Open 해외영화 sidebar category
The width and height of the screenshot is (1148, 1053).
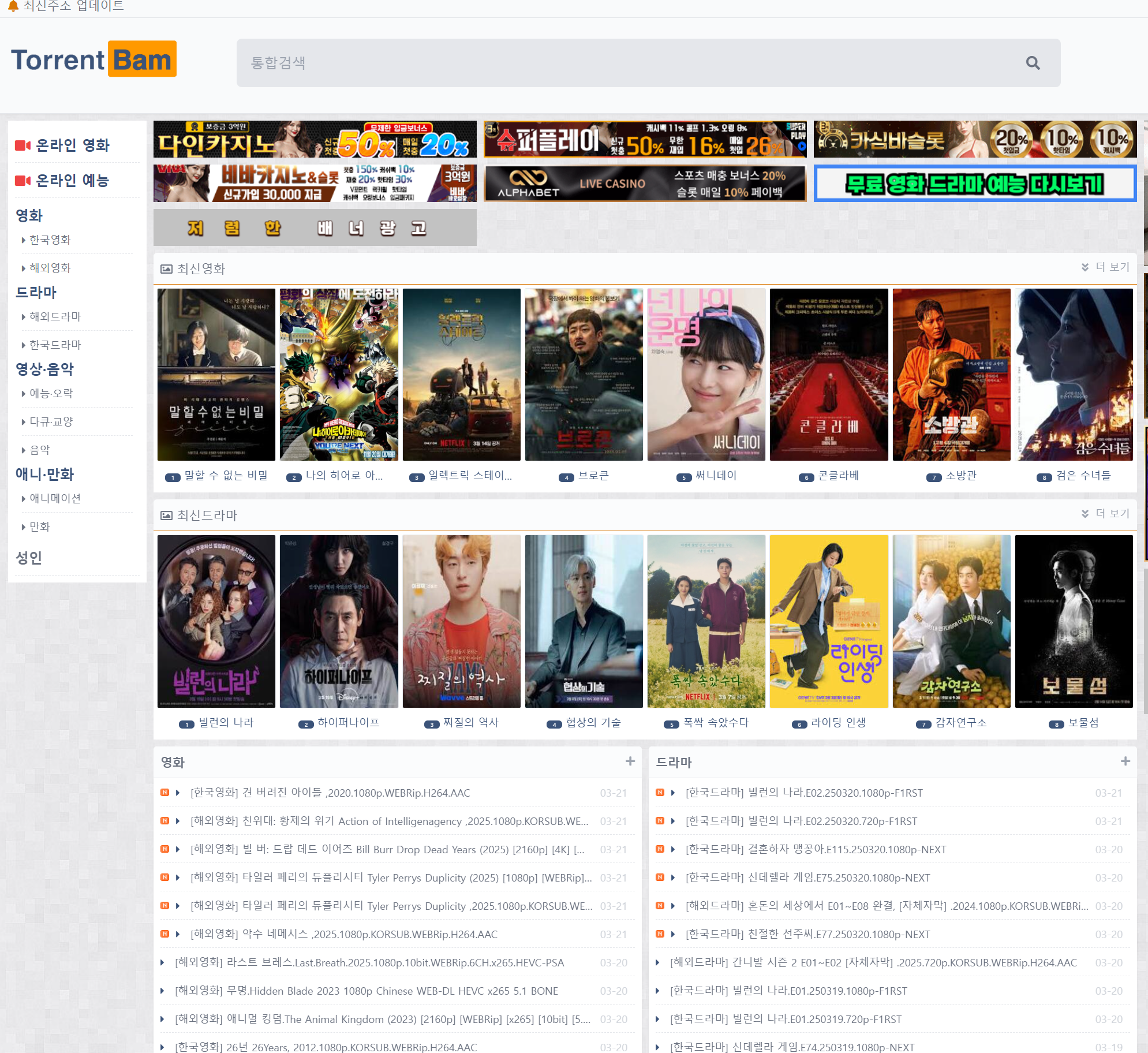click(x=50, y=268)
